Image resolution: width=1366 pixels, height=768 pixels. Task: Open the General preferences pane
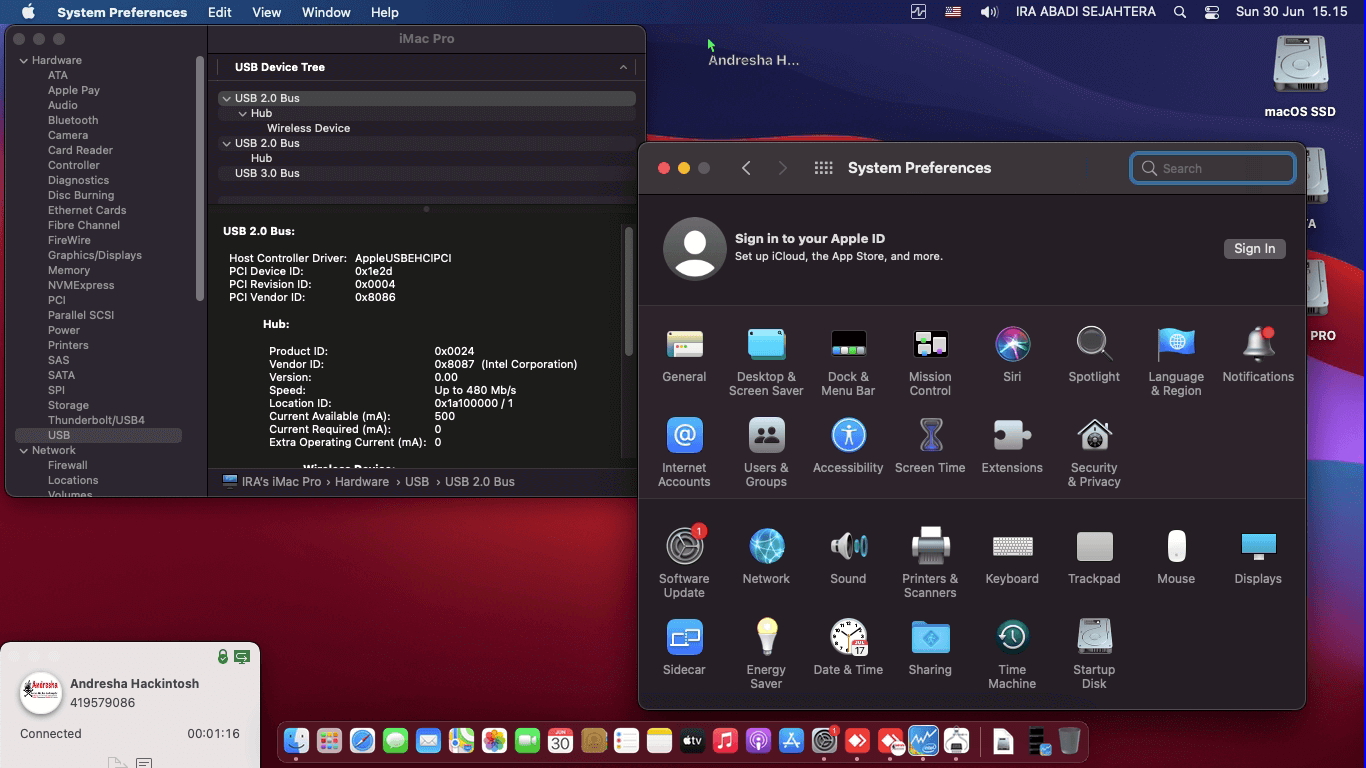pos(684,355)
